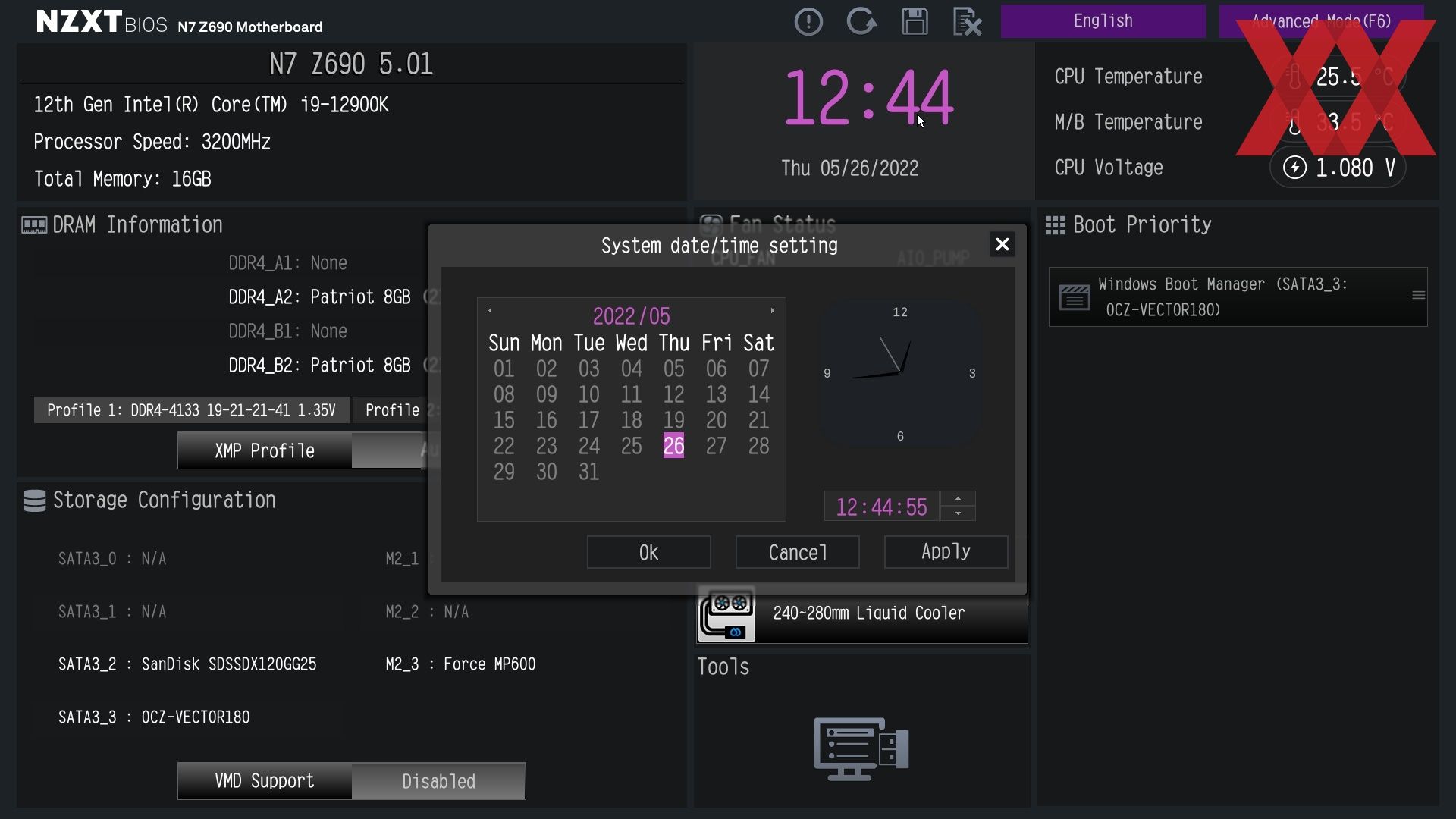Go to previous month in calendar
The height and width of the screenshot is (819, 1456).
pos(490,310)
